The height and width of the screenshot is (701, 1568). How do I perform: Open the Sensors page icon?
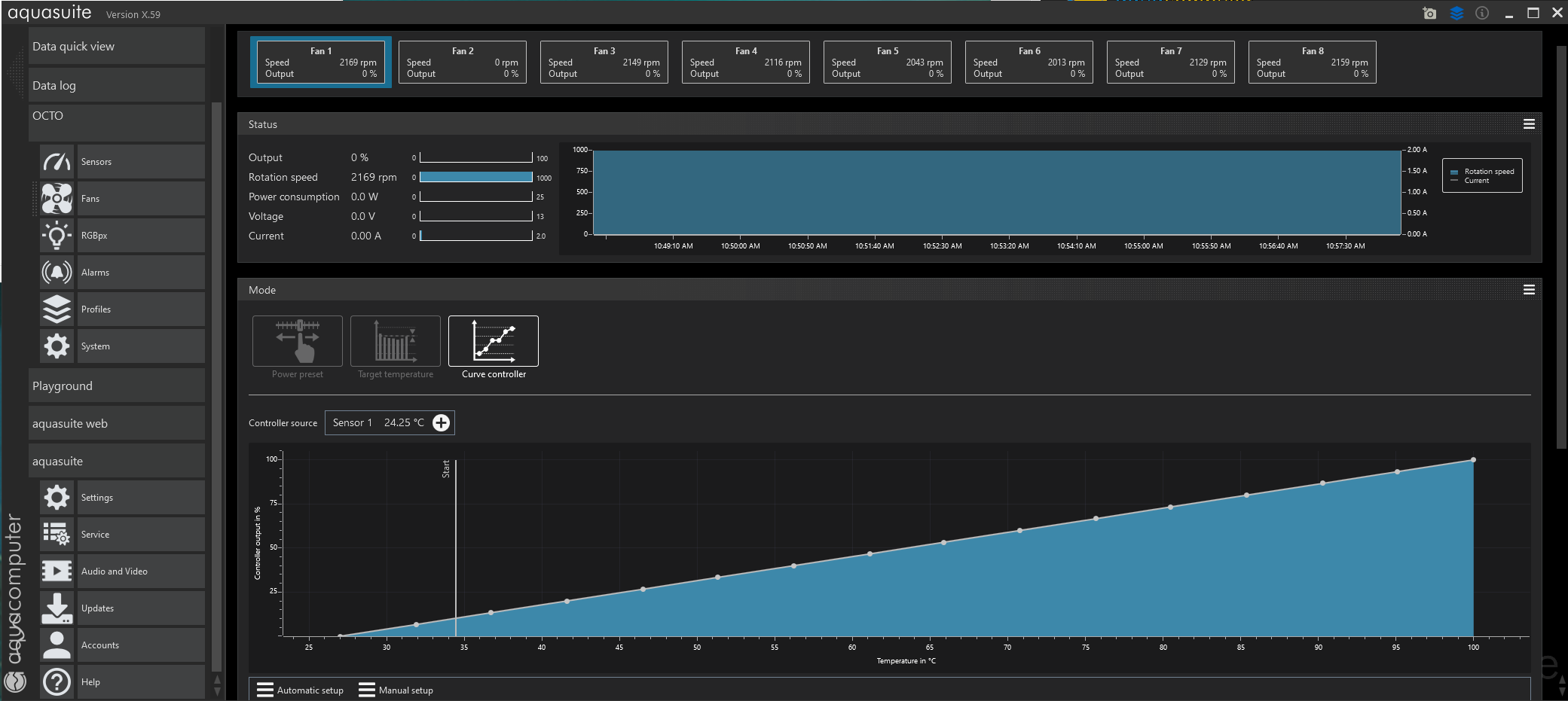(x=57, y=162)
